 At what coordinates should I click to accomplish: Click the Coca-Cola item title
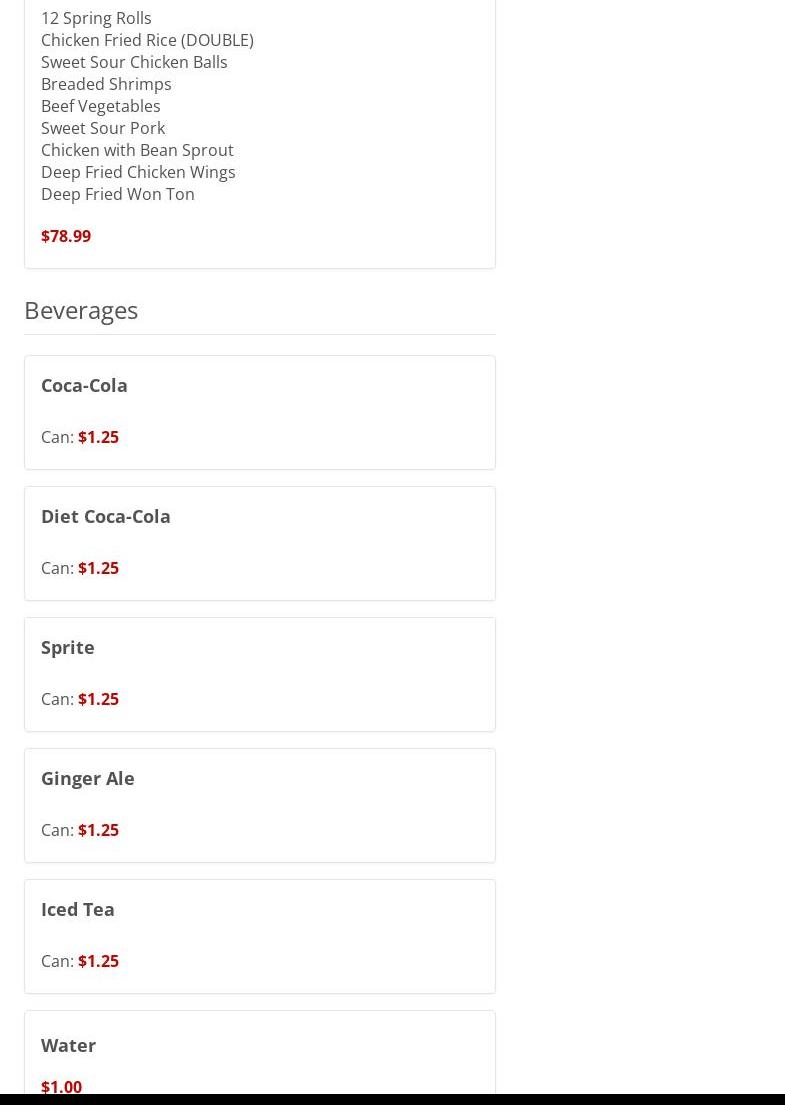point(84,385)
